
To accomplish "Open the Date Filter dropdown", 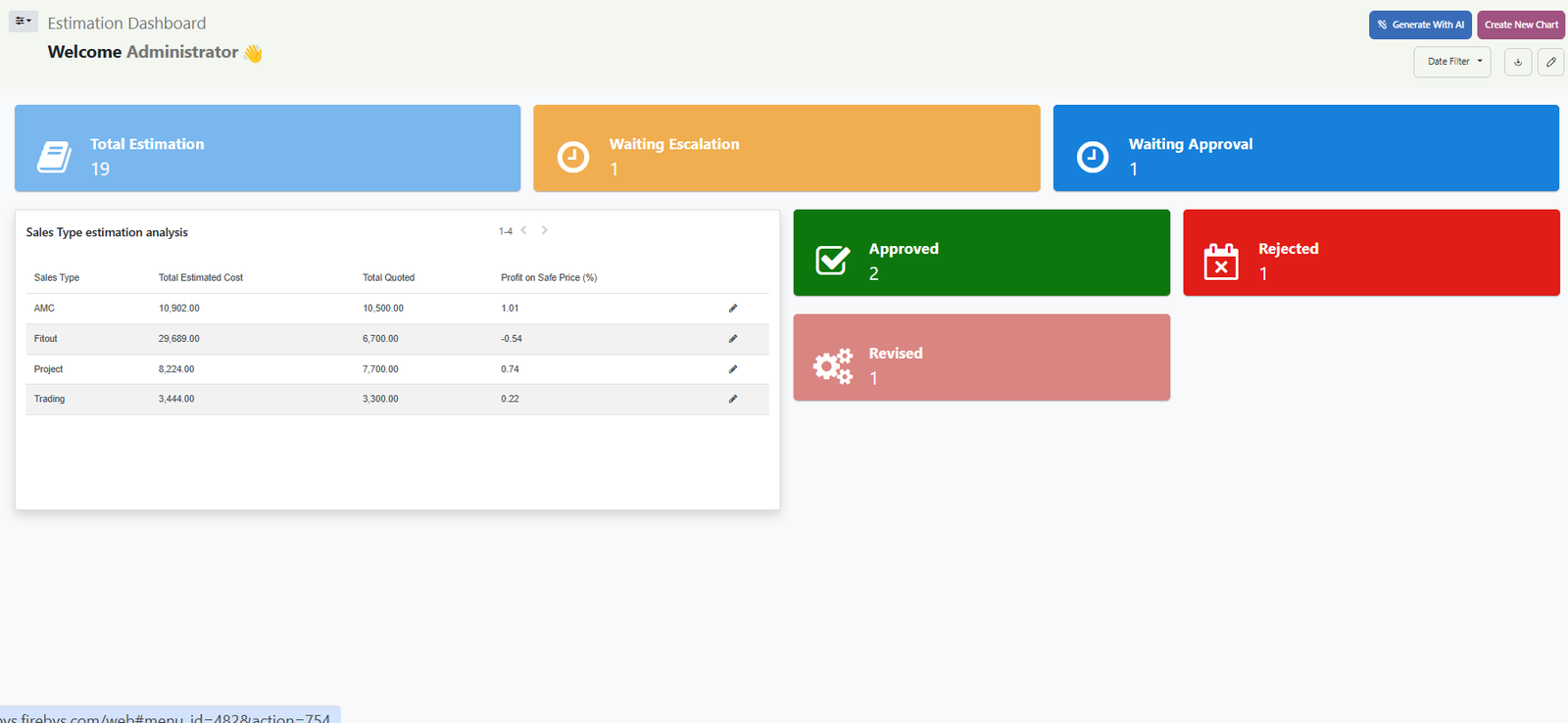I will [x=1451, y=62].
